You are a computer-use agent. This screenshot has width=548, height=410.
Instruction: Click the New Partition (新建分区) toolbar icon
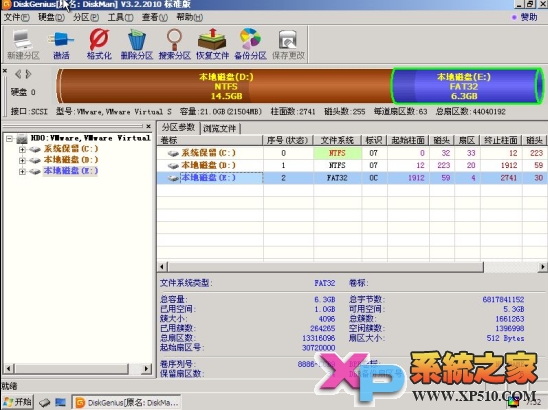coord(23,44)
